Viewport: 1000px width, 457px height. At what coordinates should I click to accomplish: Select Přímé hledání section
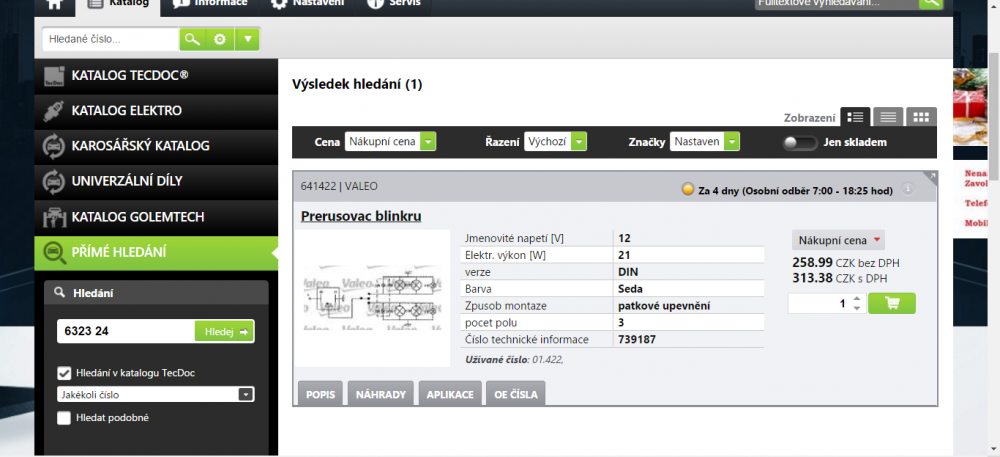click(156, 252)
